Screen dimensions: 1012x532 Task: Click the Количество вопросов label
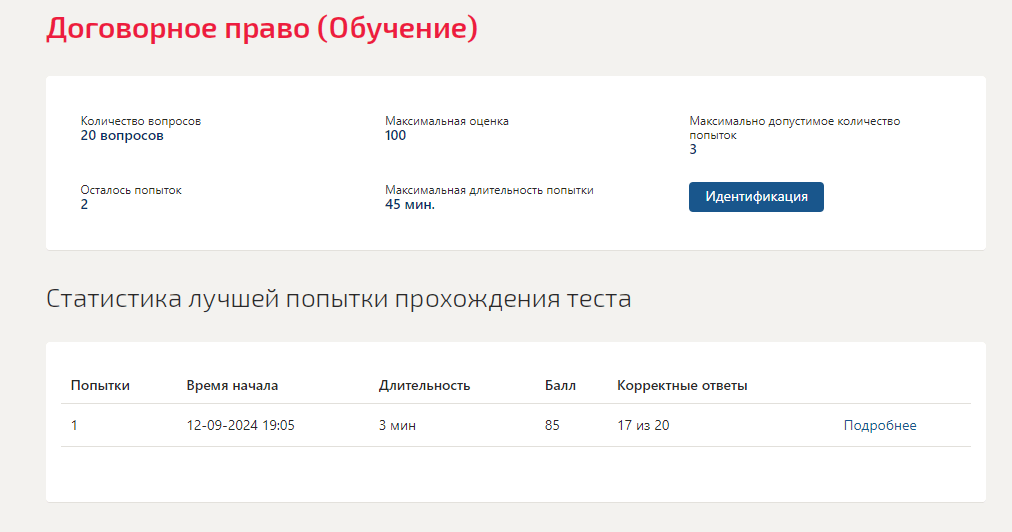tap(141, 121)
